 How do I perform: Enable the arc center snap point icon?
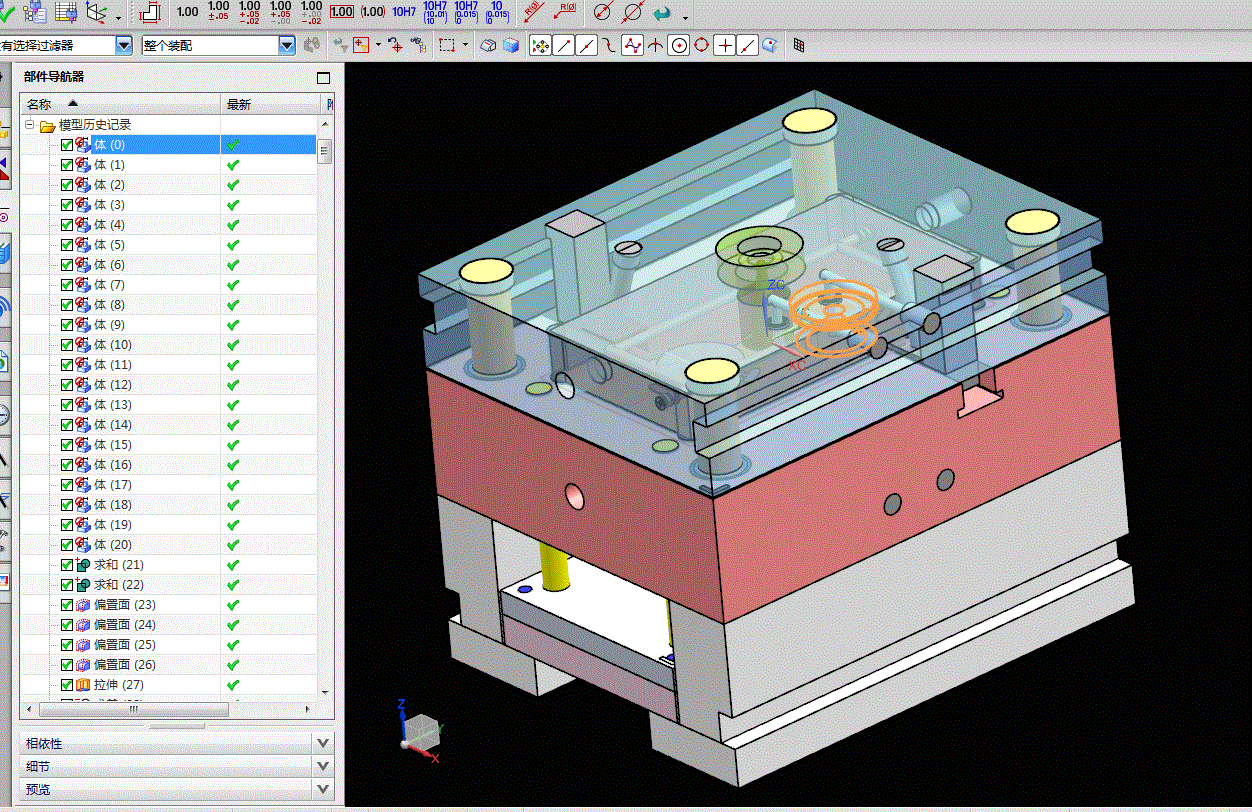[x=679, y=45]
